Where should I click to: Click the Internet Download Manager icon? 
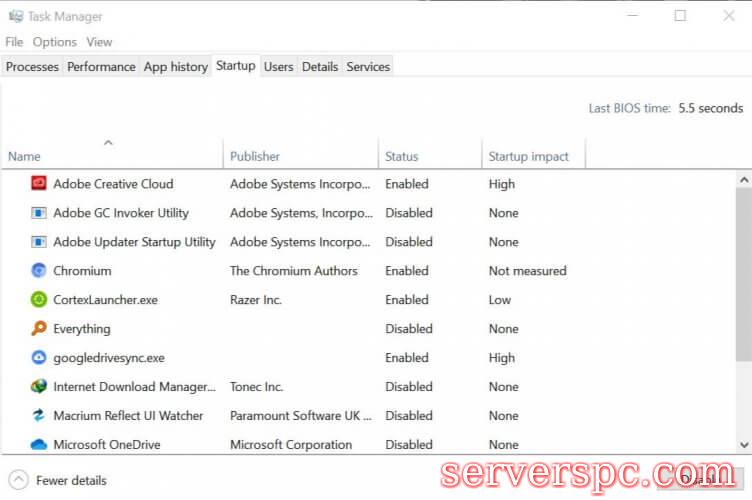[x=39, y=387]
